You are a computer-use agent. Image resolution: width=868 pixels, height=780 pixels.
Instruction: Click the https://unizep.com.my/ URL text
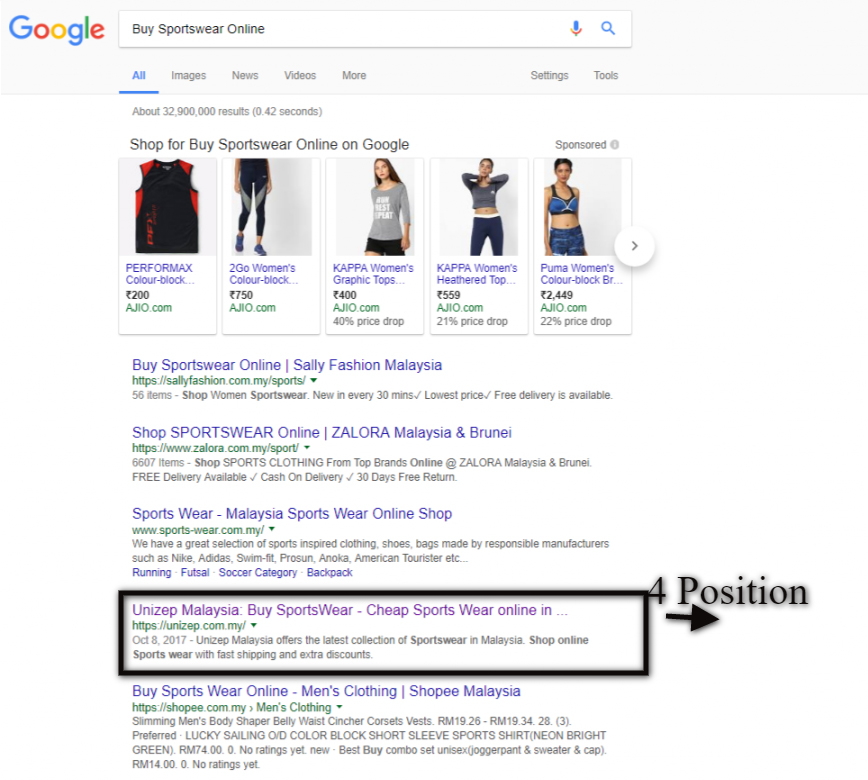click(189, 626)
